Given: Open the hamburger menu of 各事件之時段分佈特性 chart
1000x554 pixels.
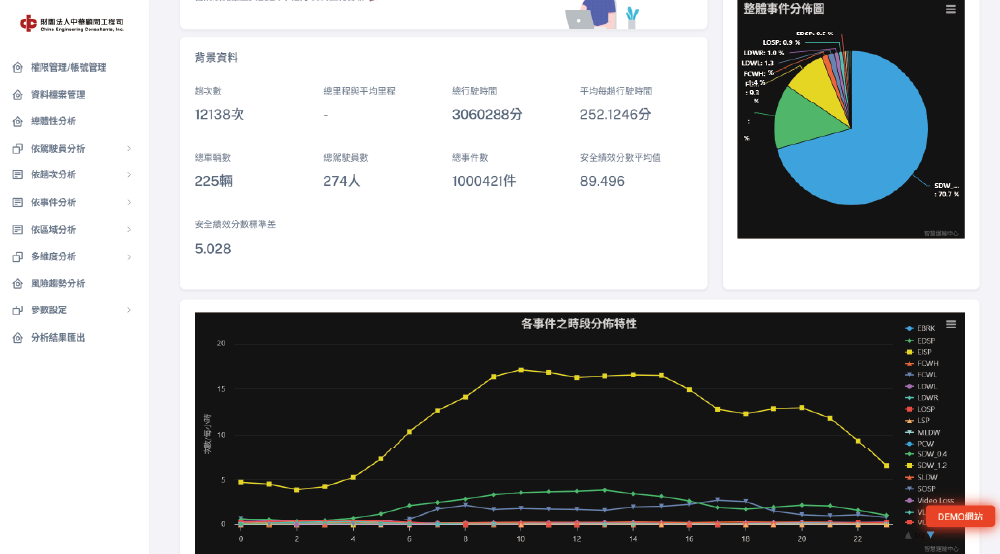Looking at the screenshot, I should 951,324.
